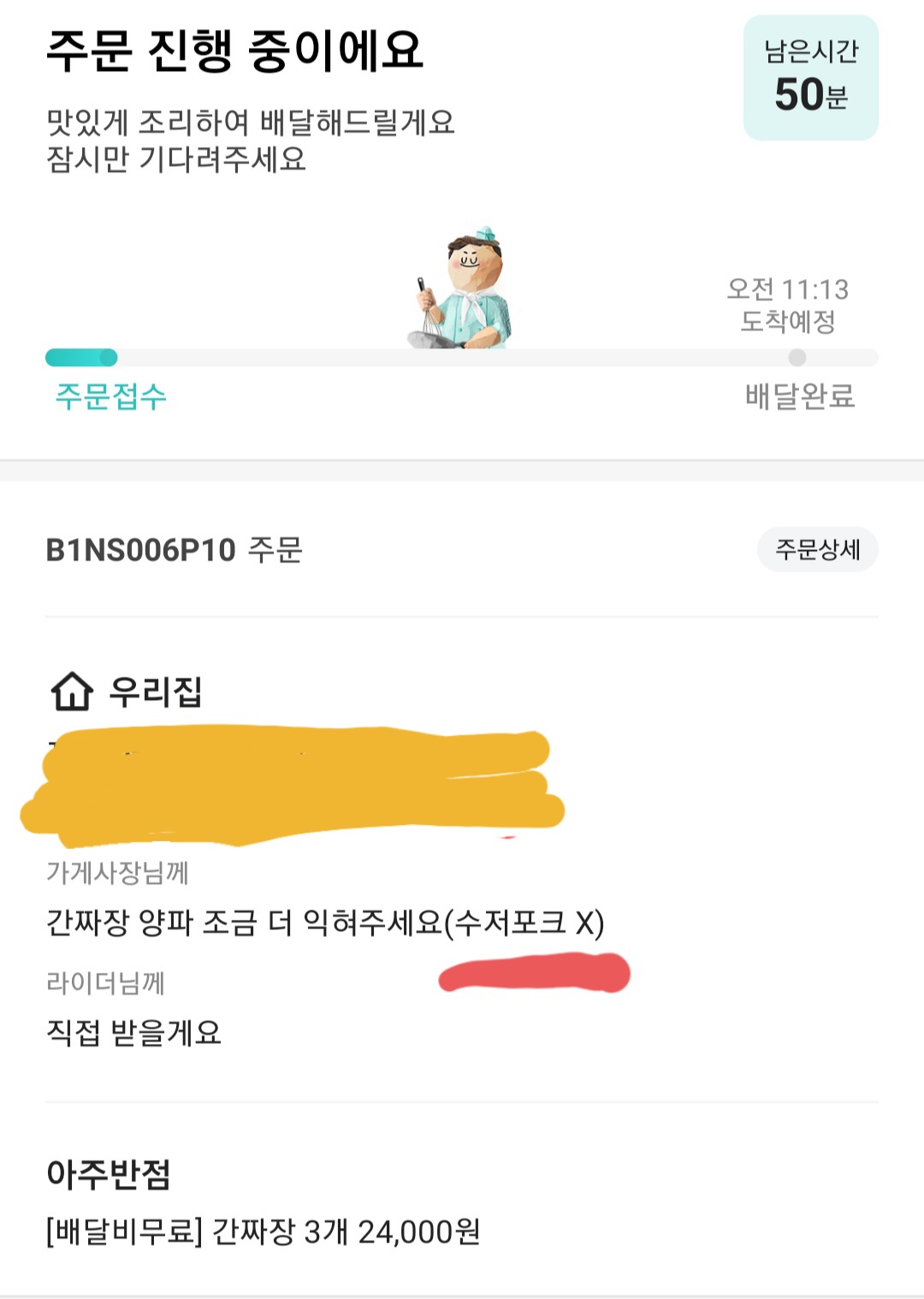Viewport: 924px width, 1299px height.
Task: Tap the red scribble mark
Action: click(x=535, y=975)
